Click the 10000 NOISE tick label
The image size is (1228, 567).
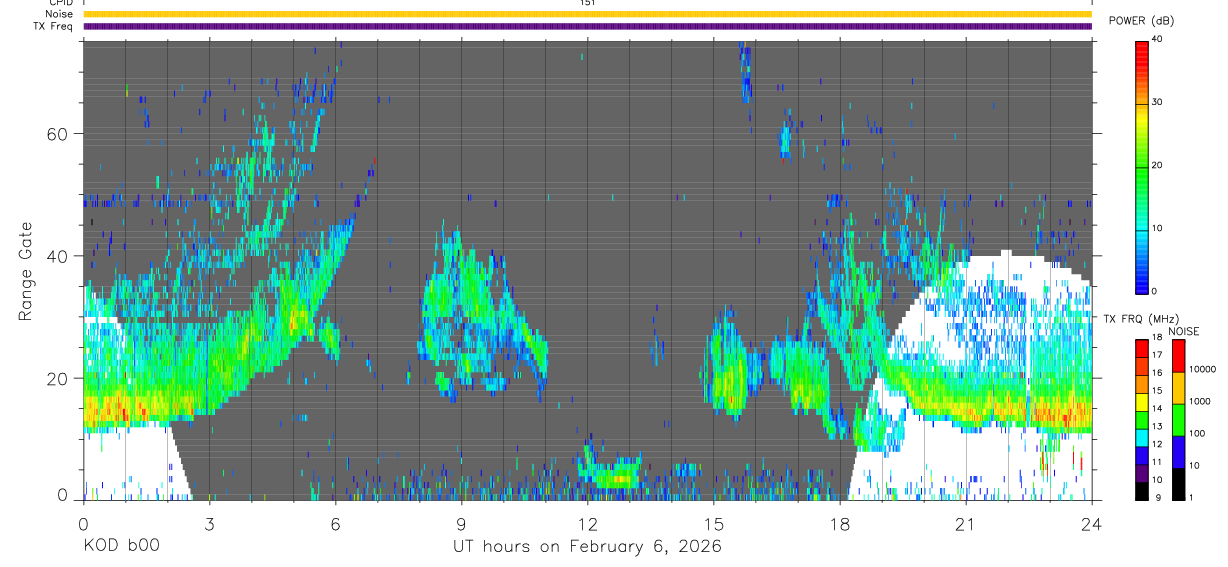coord(1202,370)
